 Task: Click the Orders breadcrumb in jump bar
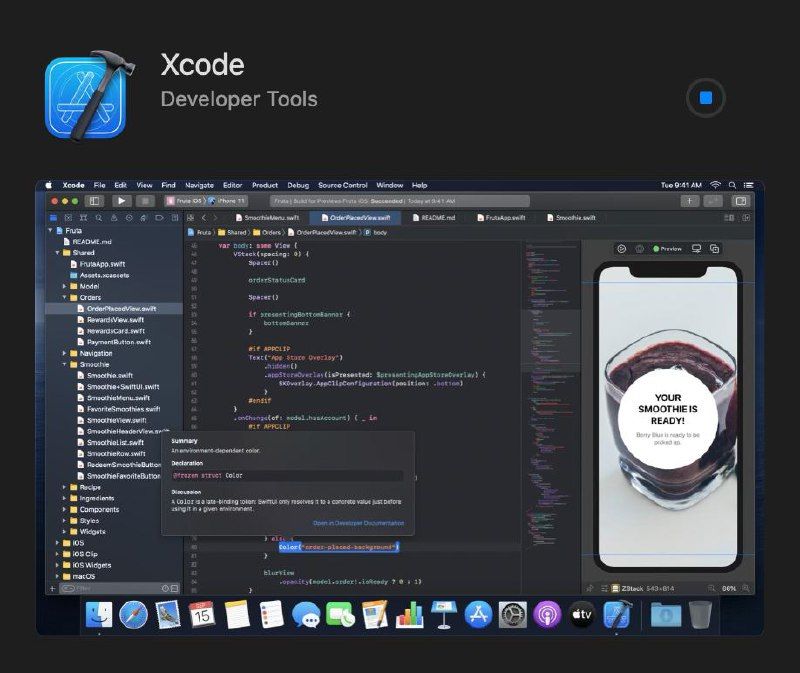pyautogui.click(x=267, y=233)
